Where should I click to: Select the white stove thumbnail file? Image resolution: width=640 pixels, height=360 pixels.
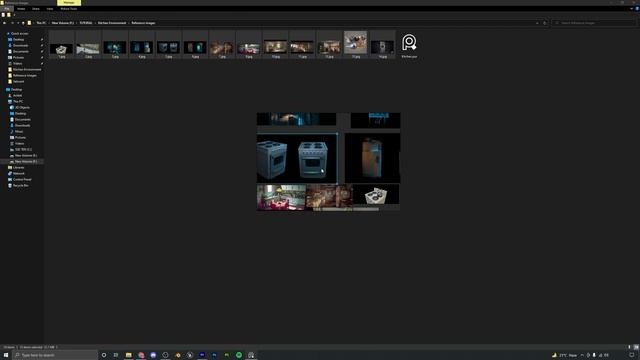pos(61,45)
